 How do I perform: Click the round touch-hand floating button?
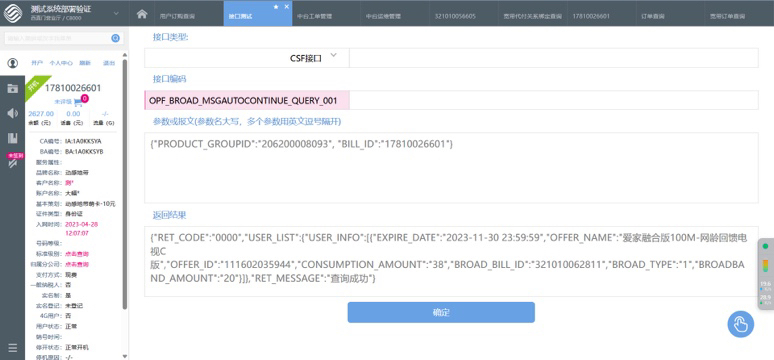tap(740, 324)
